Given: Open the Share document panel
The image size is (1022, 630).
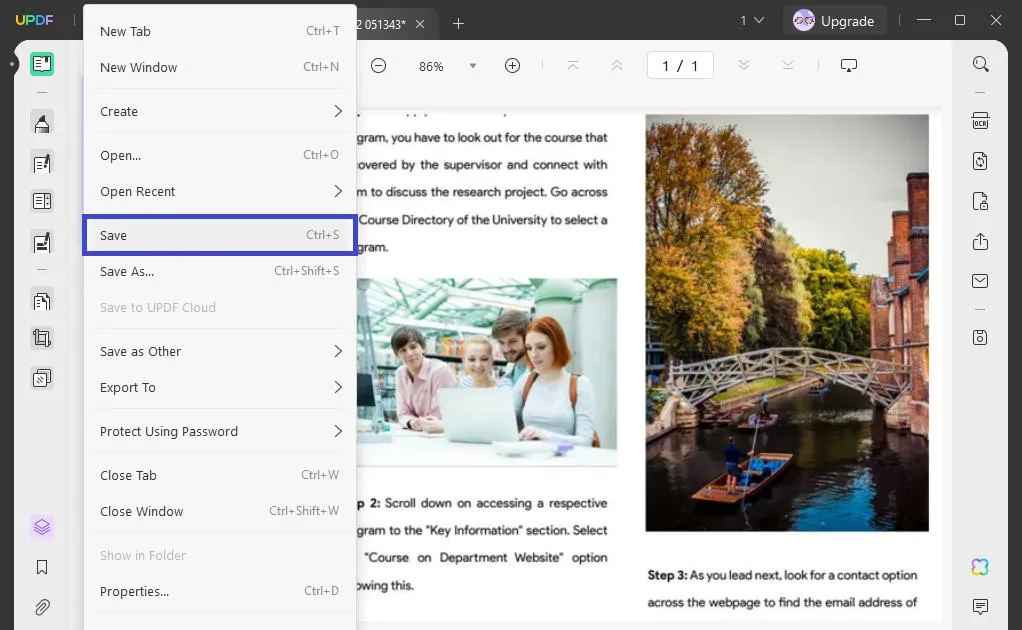Looking at the screenshot, I should [980, 241].
